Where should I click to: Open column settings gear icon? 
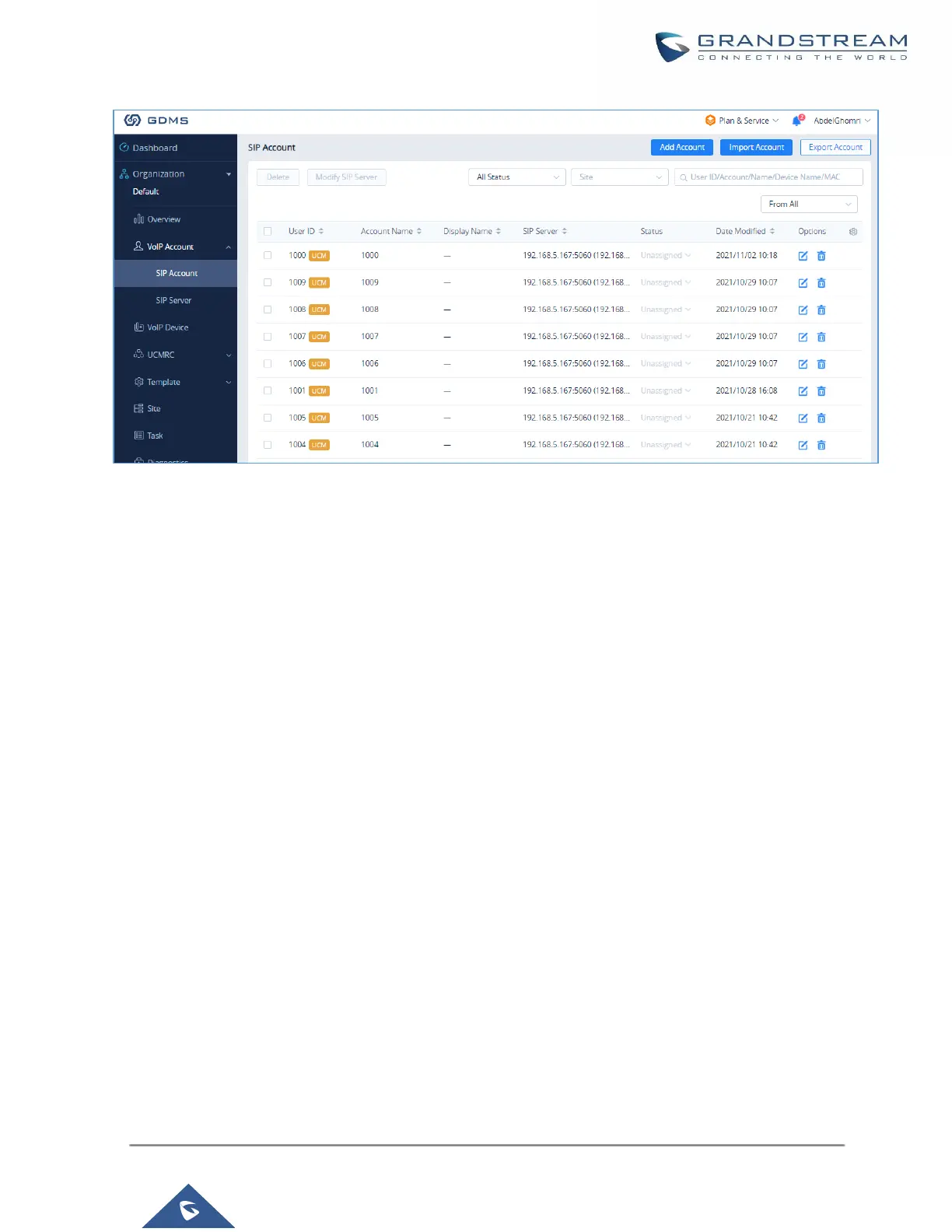click(x=853, y=232)
